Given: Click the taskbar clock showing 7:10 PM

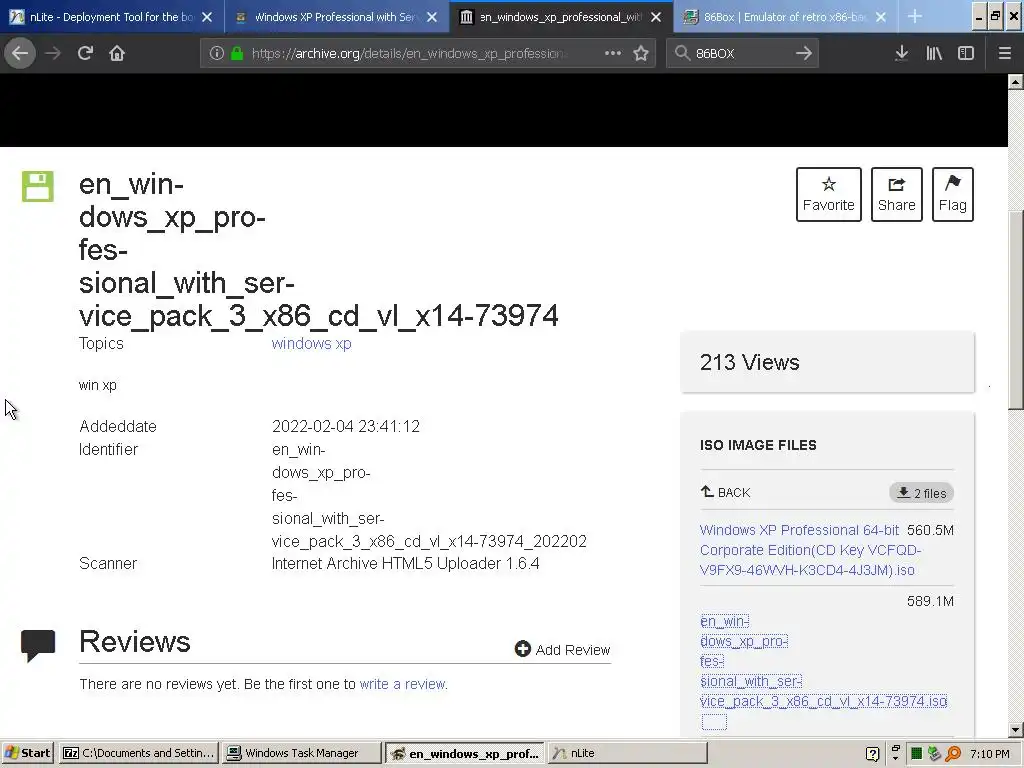Looking at the screenshot, I should [x=989, y=754].
